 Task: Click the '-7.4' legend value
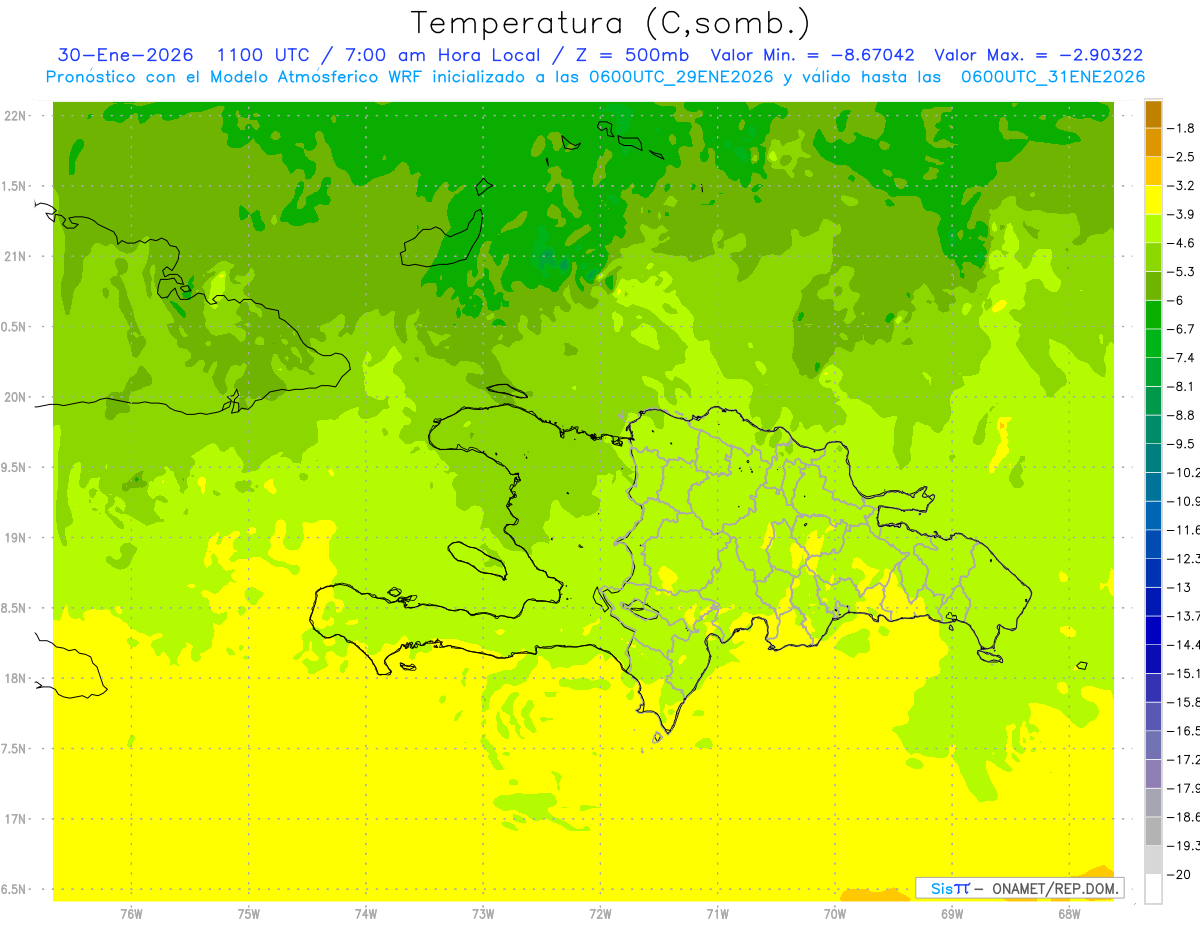click(x=1182, y=358)
